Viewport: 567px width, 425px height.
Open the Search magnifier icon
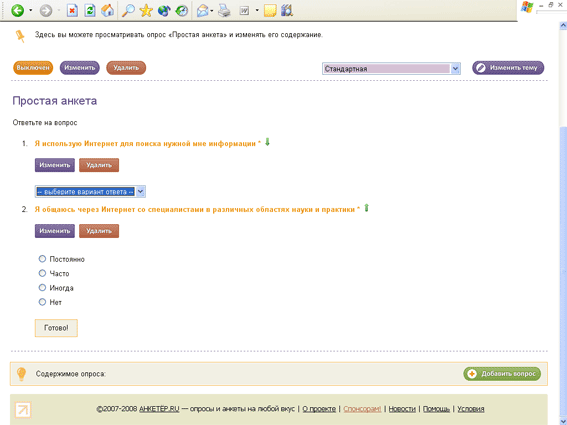(128, 10)
